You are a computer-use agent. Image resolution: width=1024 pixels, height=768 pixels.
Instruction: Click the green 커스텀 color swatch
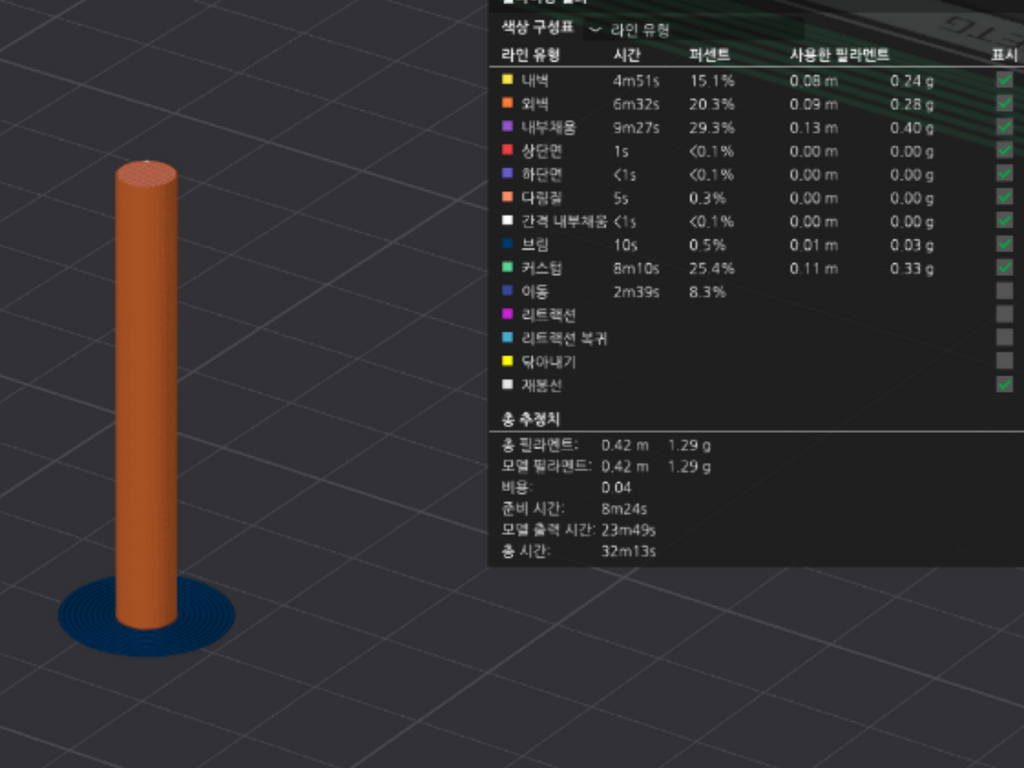tap(507, 268)
